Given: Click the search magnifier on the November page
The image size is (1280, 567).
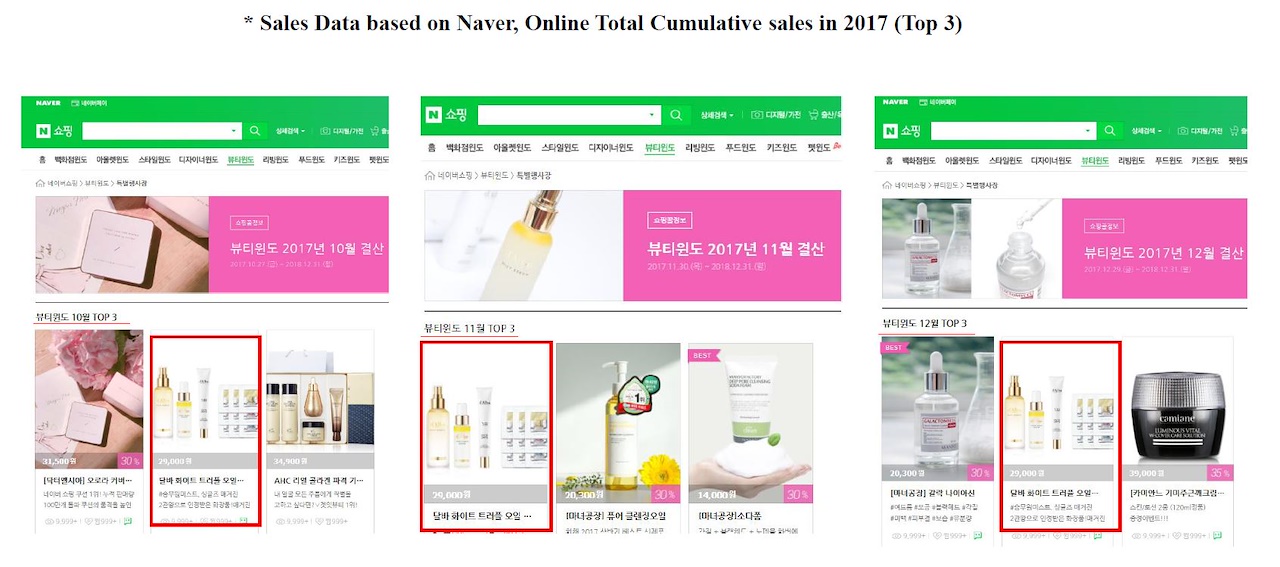Looking at the screenshot, I should click(676, 115).
